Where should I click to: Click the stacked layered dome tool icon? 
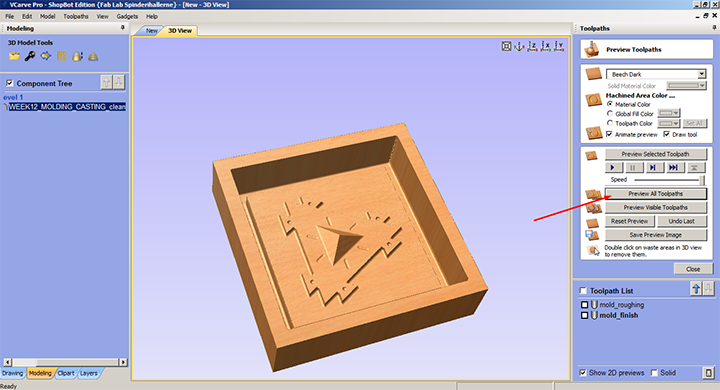click(x=93, y=56)
